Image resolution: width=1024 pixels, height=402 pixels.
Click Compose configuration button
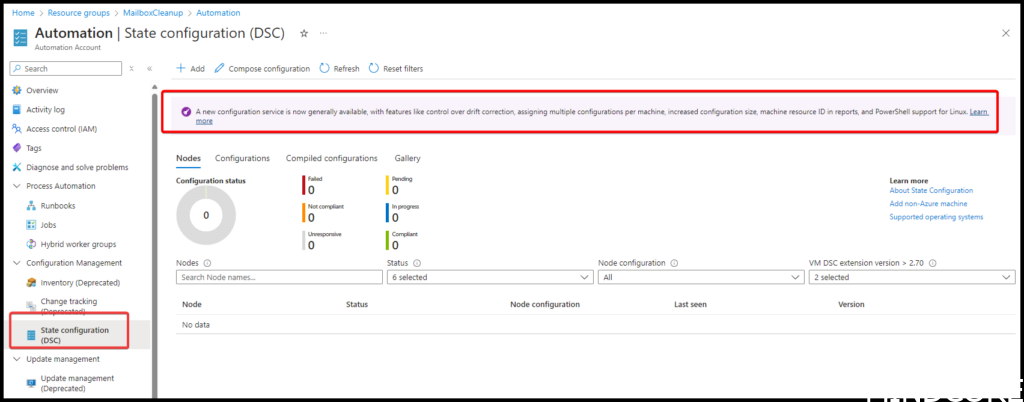coord(262,69)
